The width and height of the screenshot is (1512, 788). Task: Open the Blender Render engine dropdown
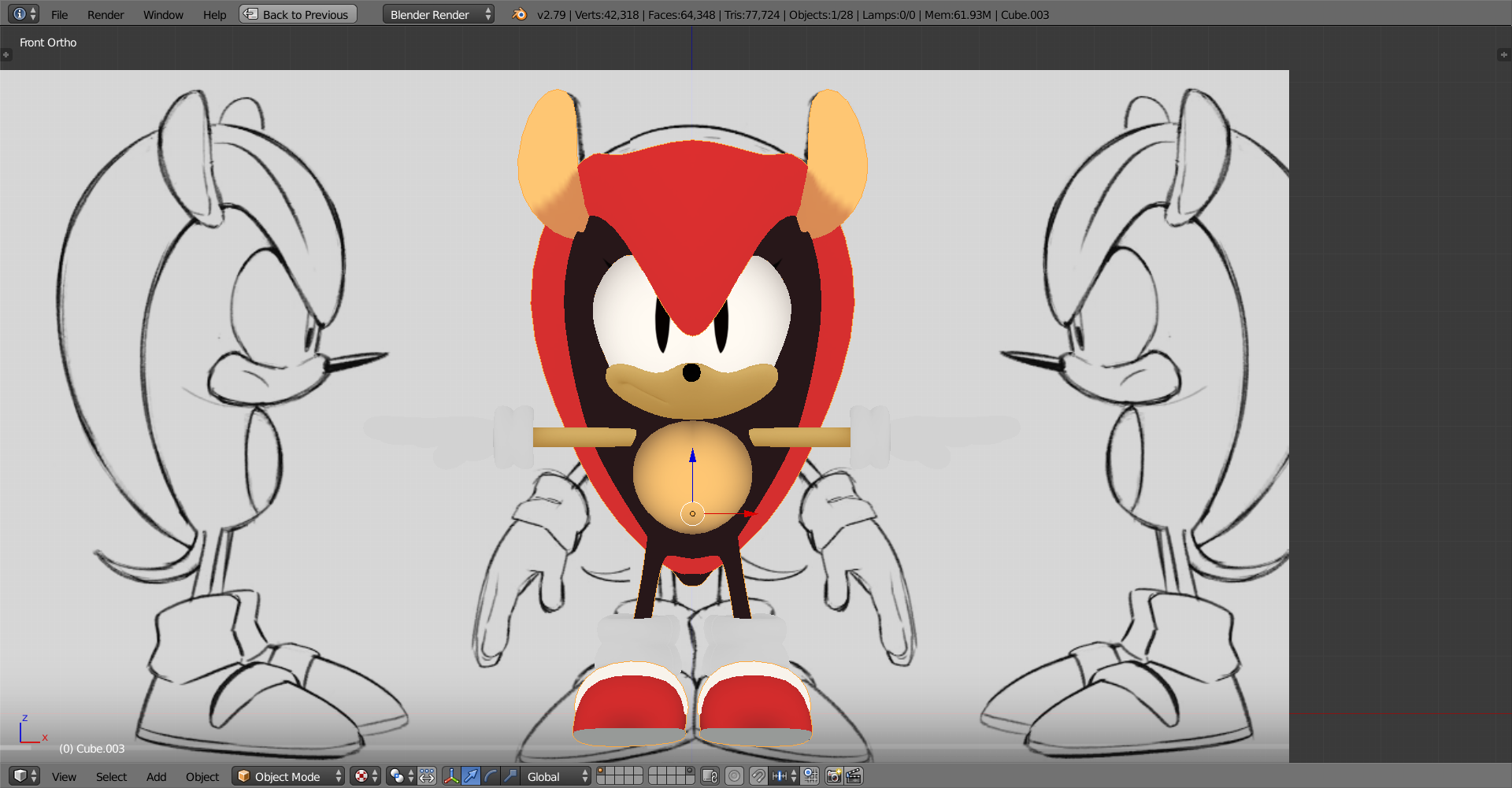point(439,14)
